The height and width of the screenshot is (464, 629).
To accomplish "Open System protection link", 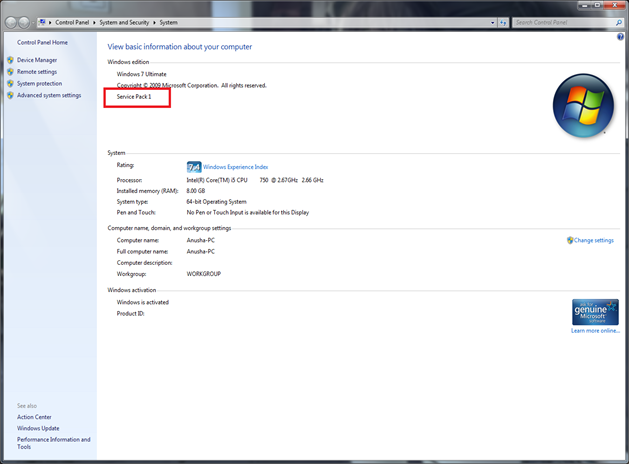I will coord(39,83).
